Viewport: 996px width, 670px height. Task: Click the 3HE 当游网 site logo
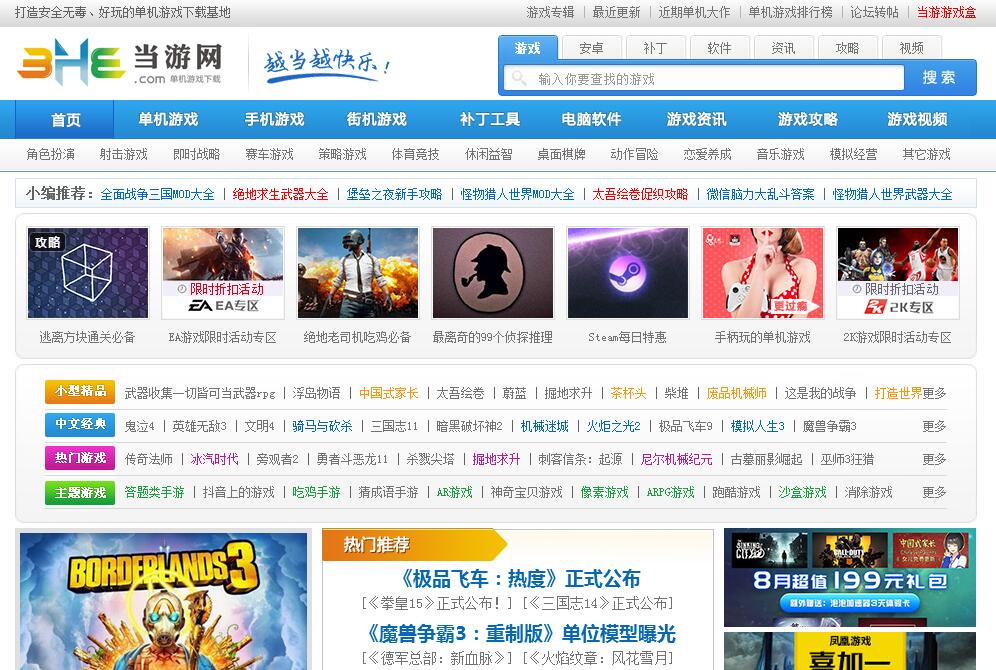coord(120,62)
